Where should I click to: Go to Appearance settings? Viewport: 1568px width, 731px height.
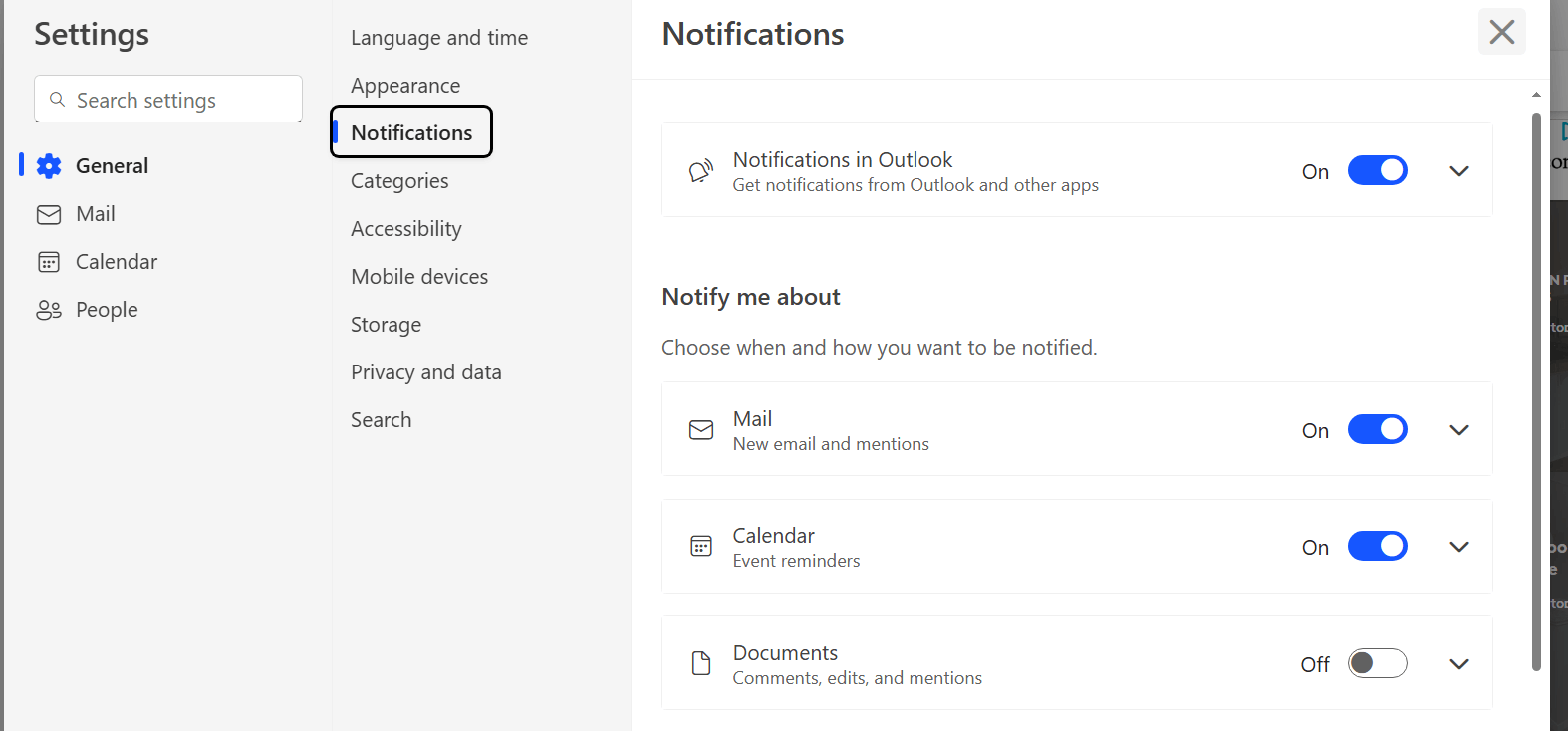(x=405, y=86)
